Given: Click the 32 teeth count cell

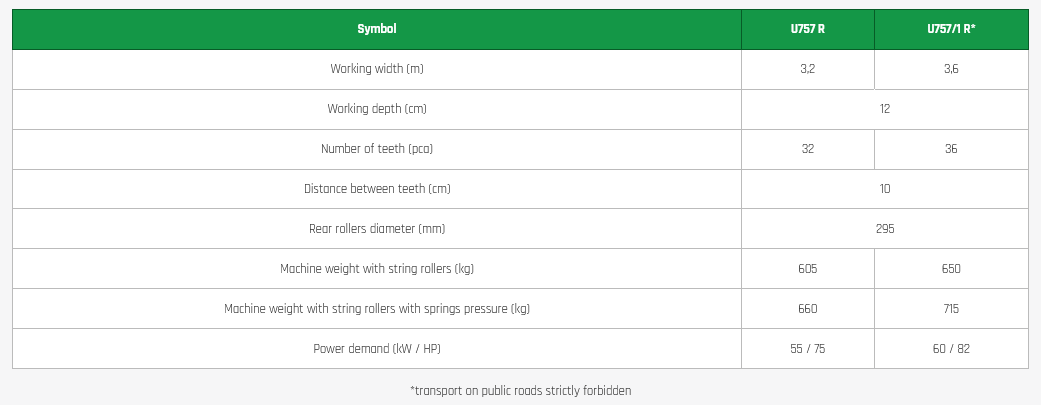Looking at the screenshot, I should click(807, 149).
